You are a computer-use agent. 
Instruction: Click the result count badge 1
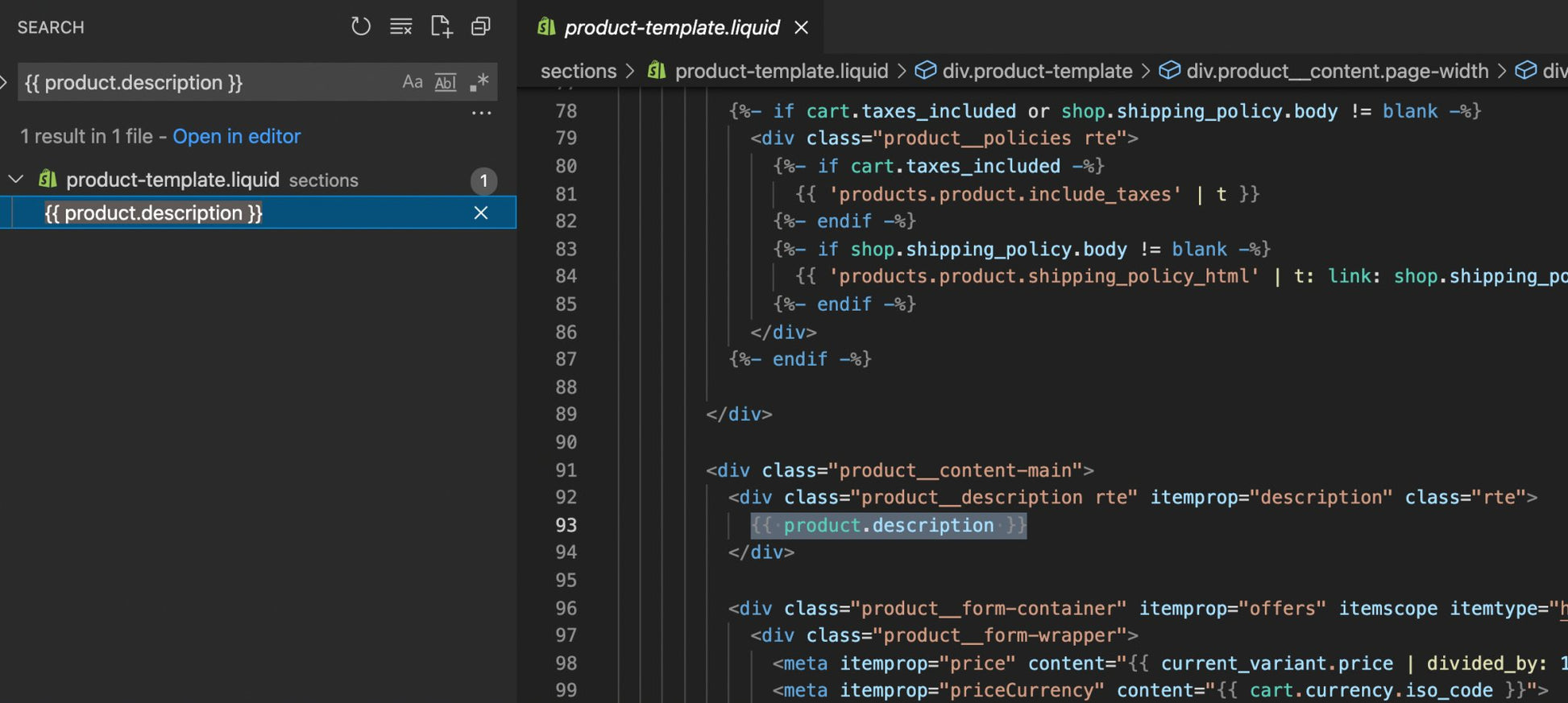483,180
